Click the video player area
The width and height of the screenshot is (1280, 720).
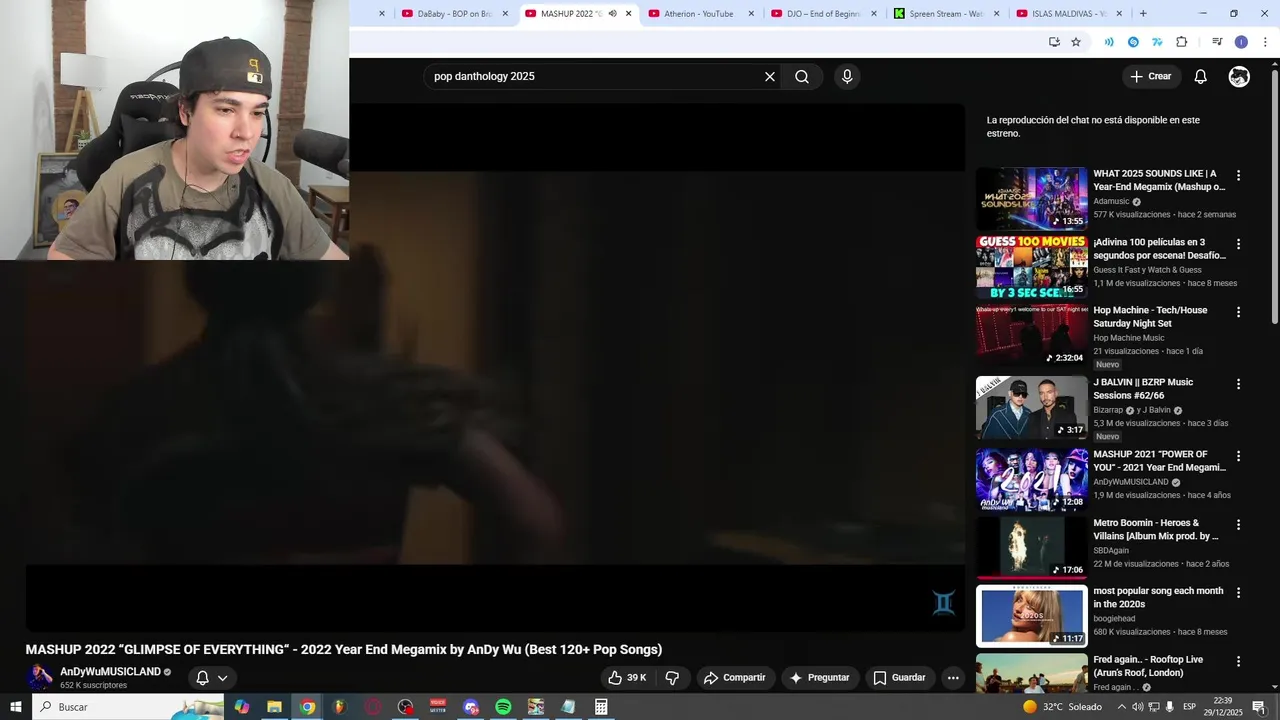pos(495,368)
